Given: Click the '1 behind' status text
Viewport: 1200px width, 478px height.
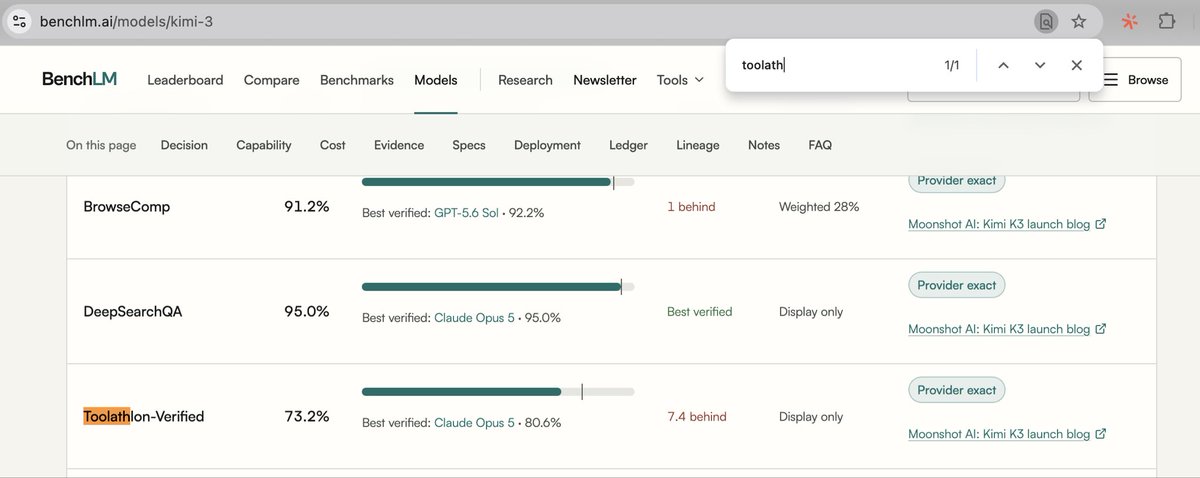Looking at the screenshot, I should (692, 207).
